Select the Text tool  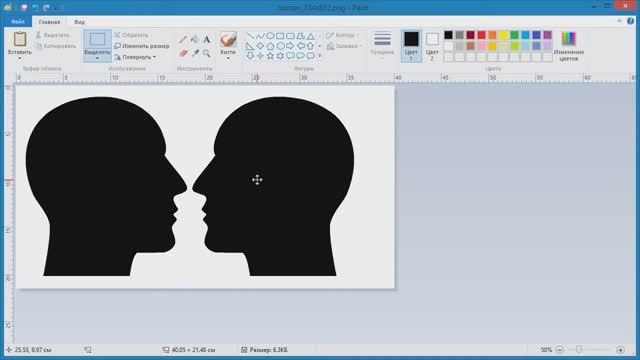pyautogui.click(x=207, y=40)
